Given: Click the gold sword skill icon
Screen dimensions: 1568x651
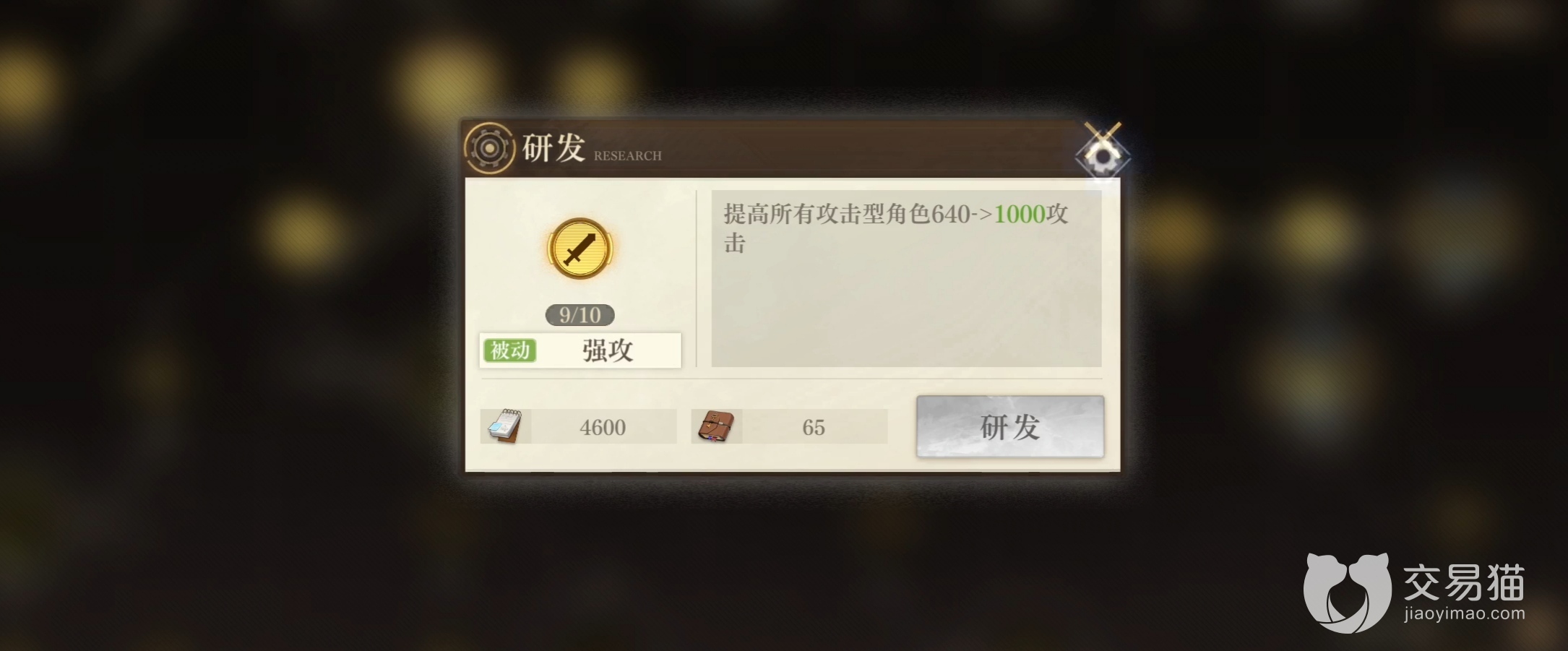Looking at the screenshot, I should tap(580, 248).
